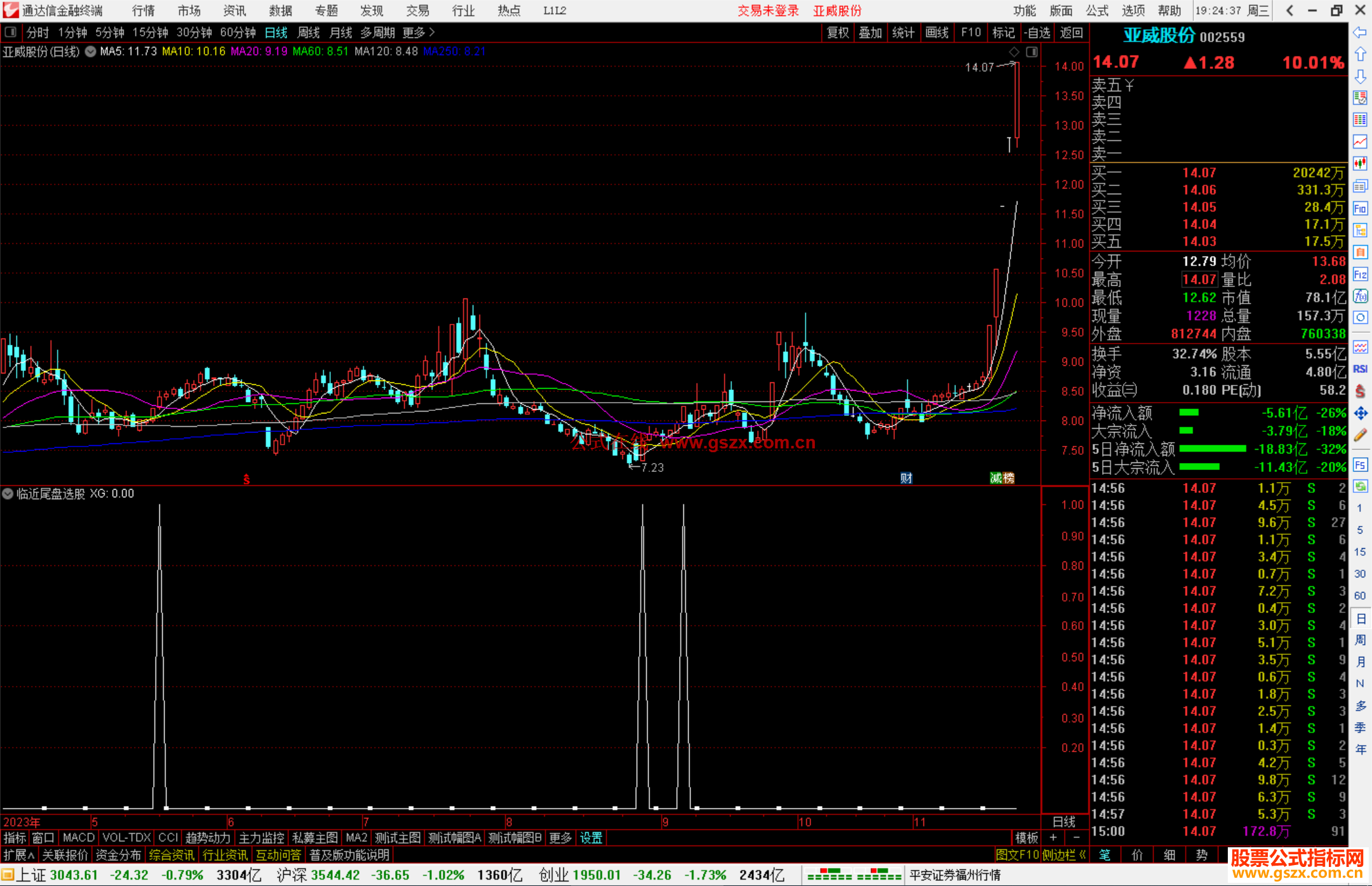Expand the 更多 periods dropdown
Screen dimensions: 1372x886
(x=418, y=32)
